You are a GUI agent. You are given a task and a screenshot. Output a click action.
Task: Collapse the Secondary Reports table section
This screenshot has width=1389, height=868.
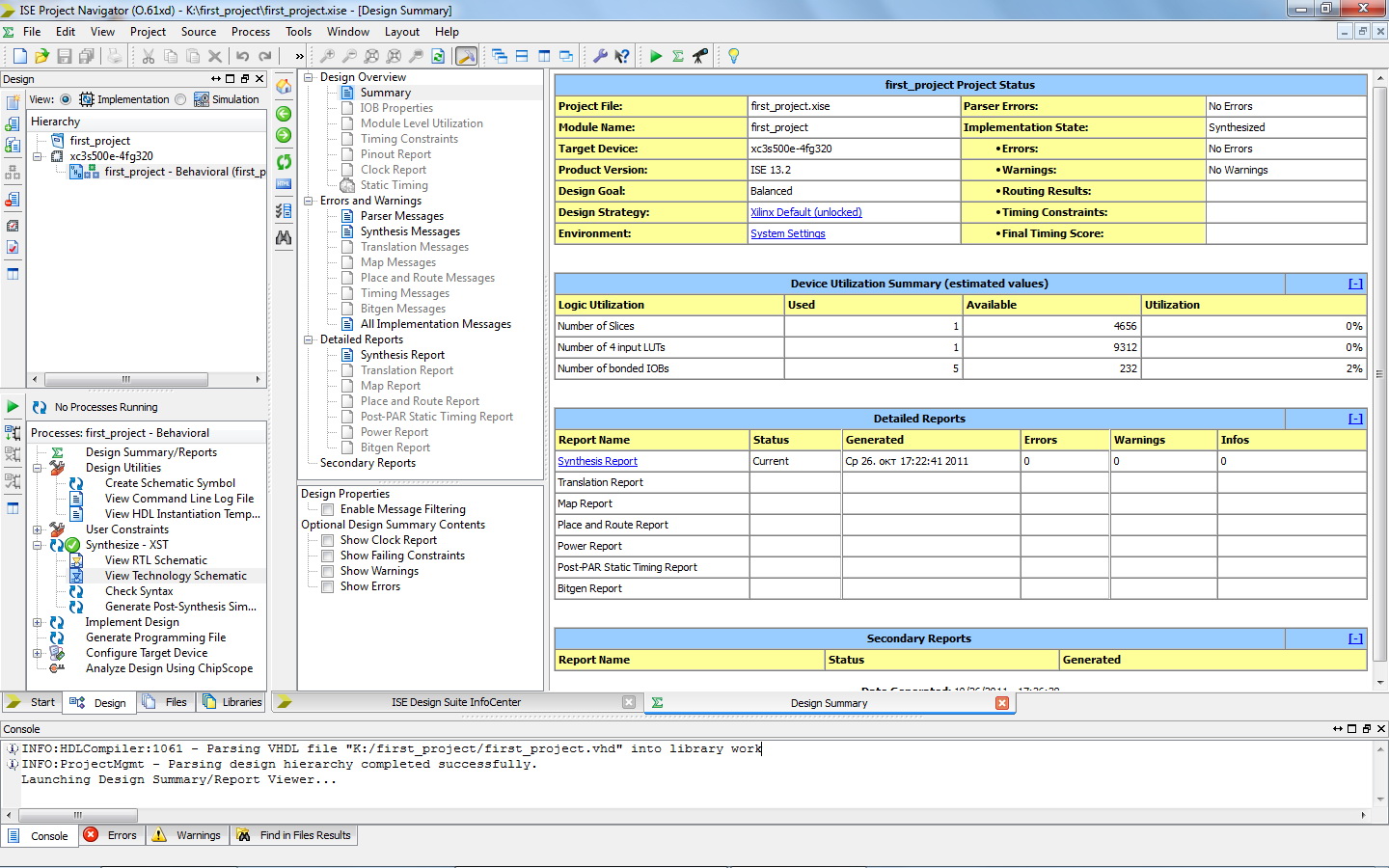[1355, 638]
